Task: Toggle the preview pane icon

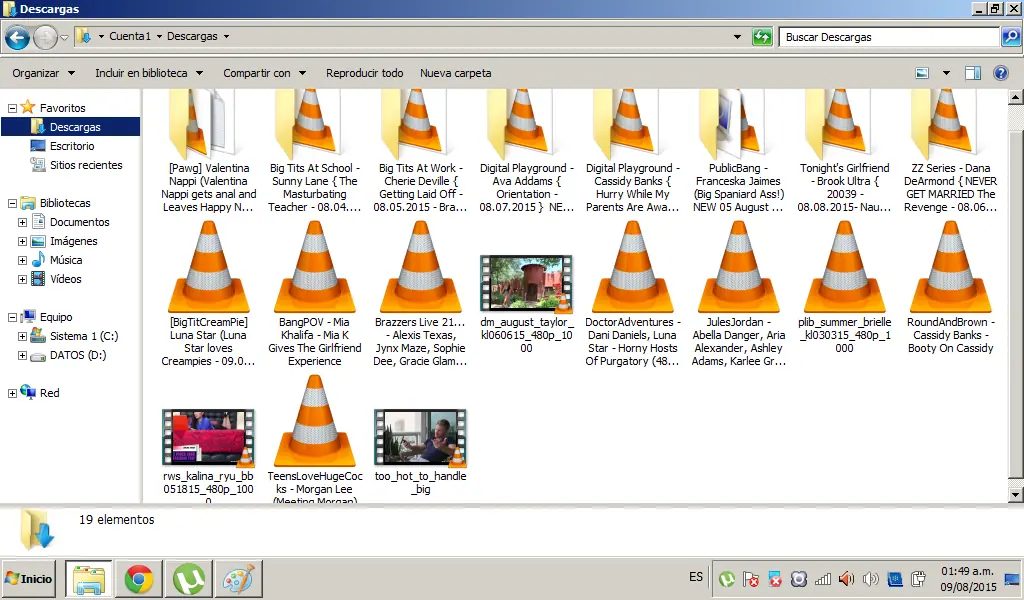Action: [973, 73]
